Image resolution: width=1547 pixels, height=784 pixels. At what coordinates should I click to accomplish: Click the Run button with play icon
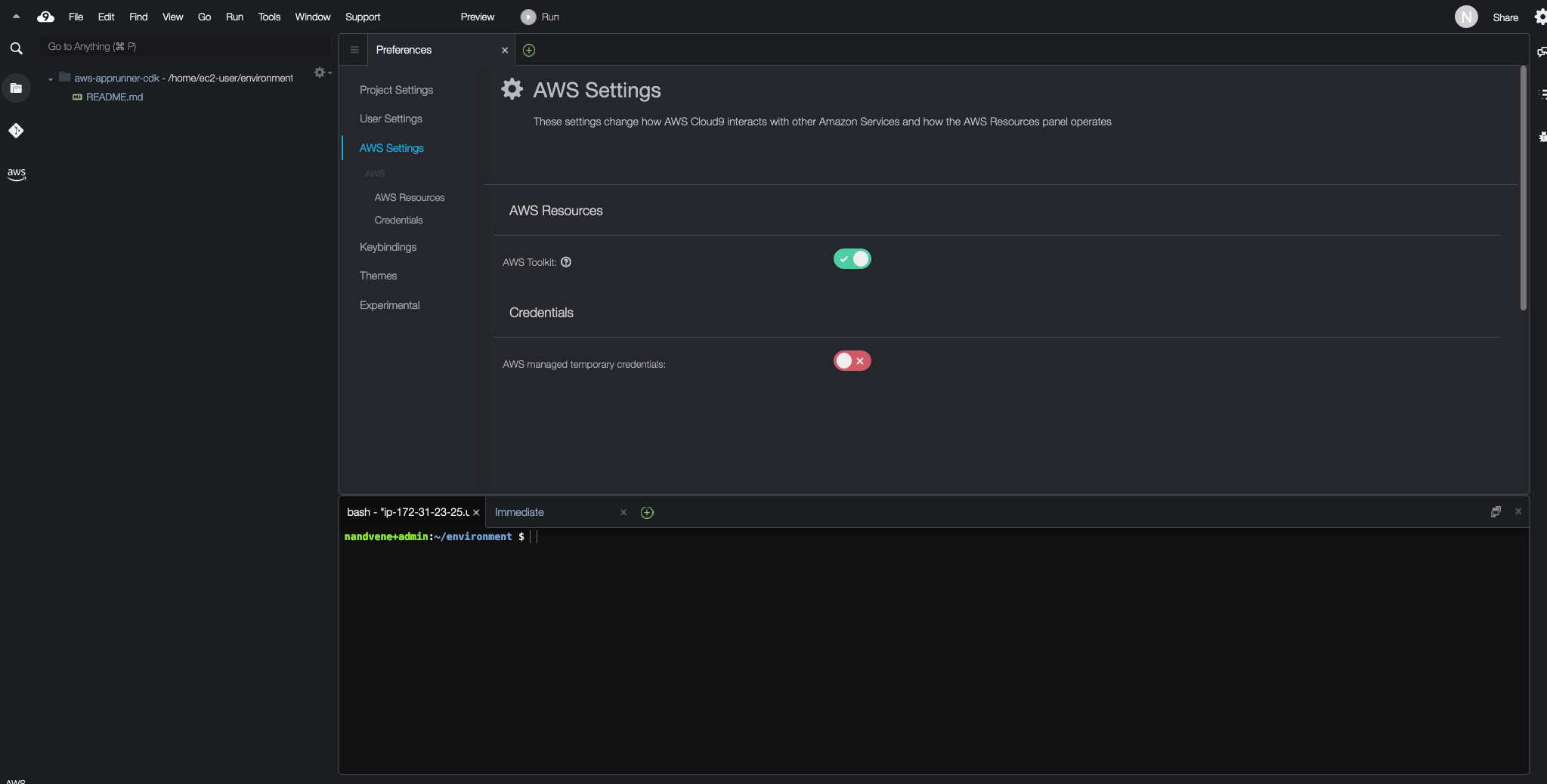coord(540,17)
